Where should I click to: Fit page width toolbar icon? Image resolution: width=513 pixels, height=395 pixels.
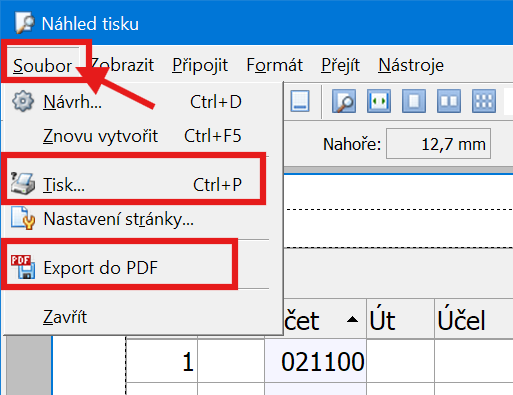pos(379,101)
